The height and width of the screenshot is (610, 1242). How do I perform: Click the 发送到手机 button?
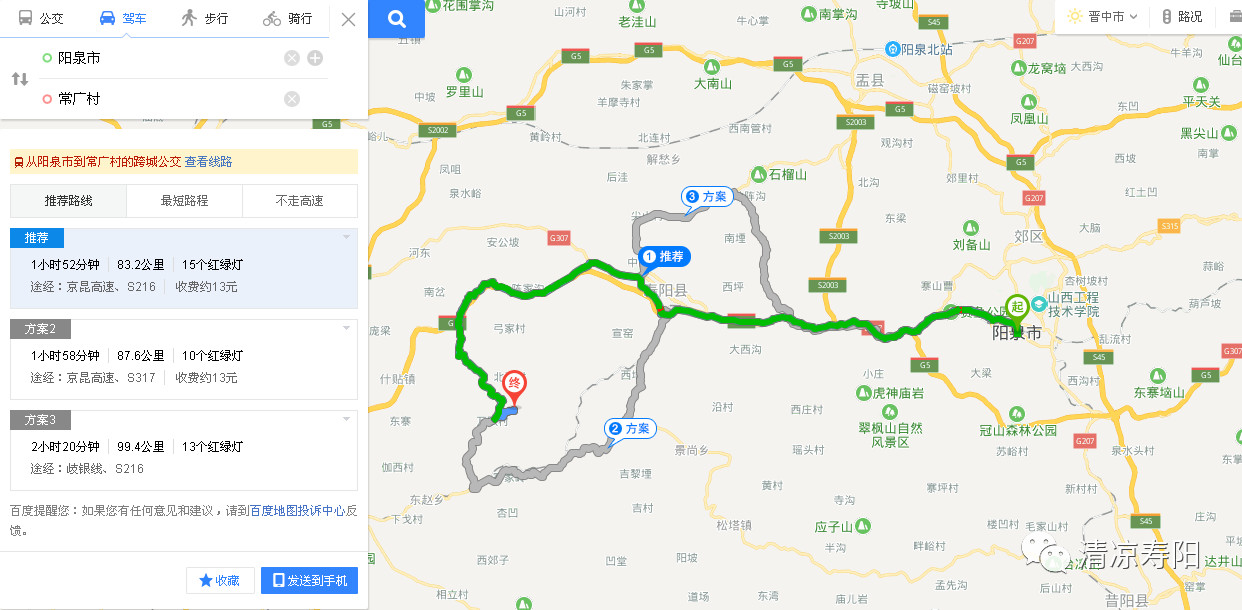pos(310,580)
